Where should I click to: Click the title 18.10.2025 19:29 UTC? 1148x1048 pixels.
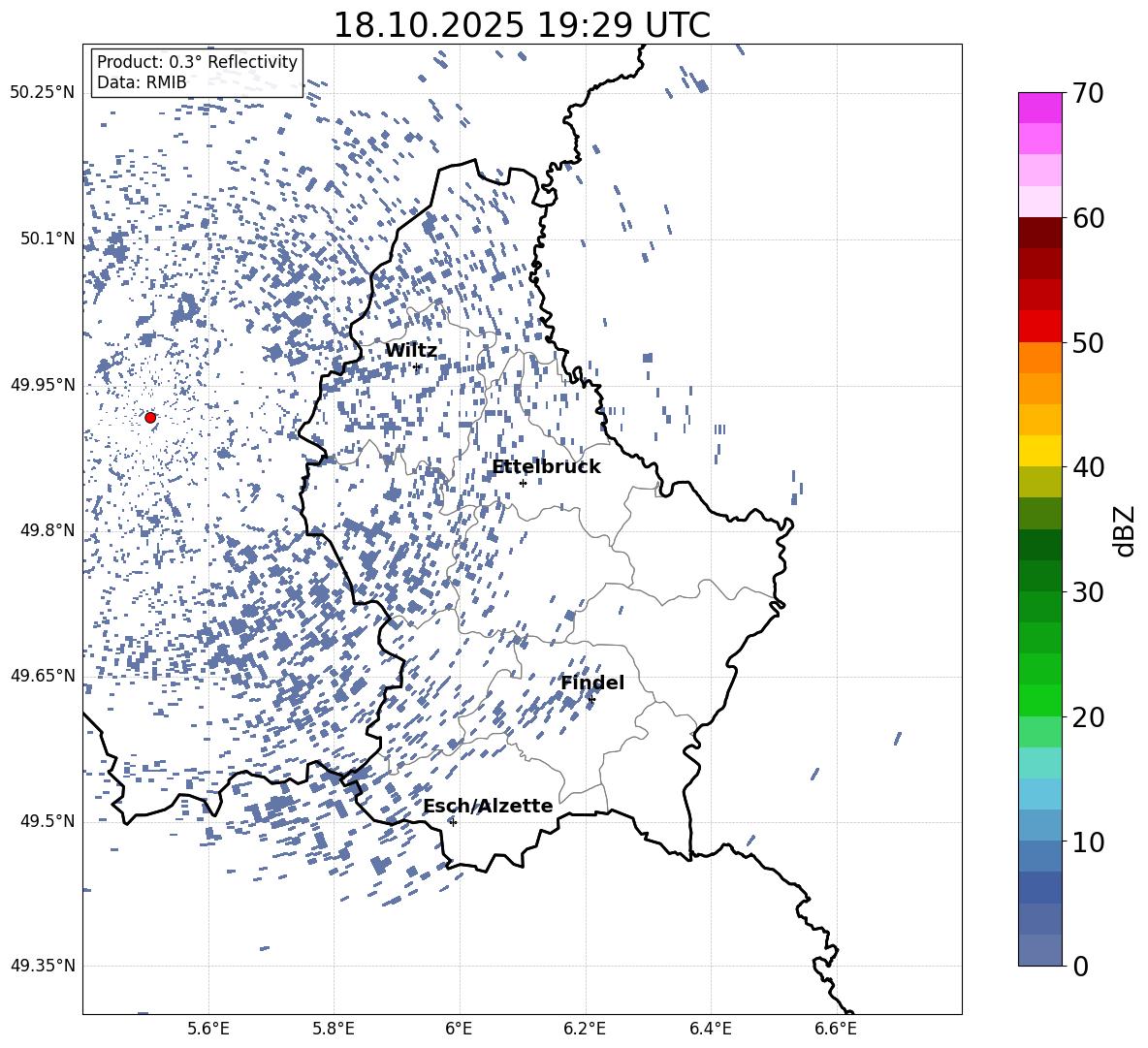[x=522, y=25]
